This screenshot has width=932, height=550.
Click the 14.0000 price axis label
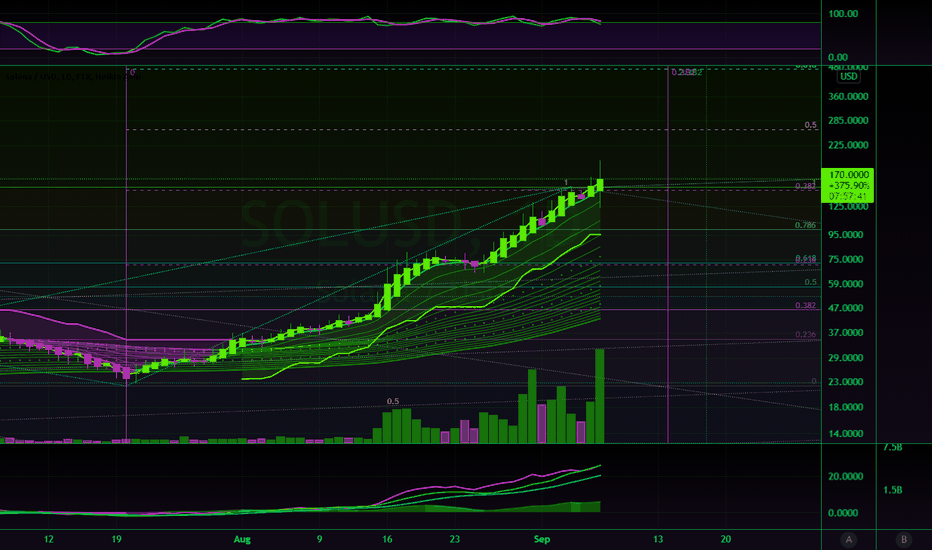[846, 433]
